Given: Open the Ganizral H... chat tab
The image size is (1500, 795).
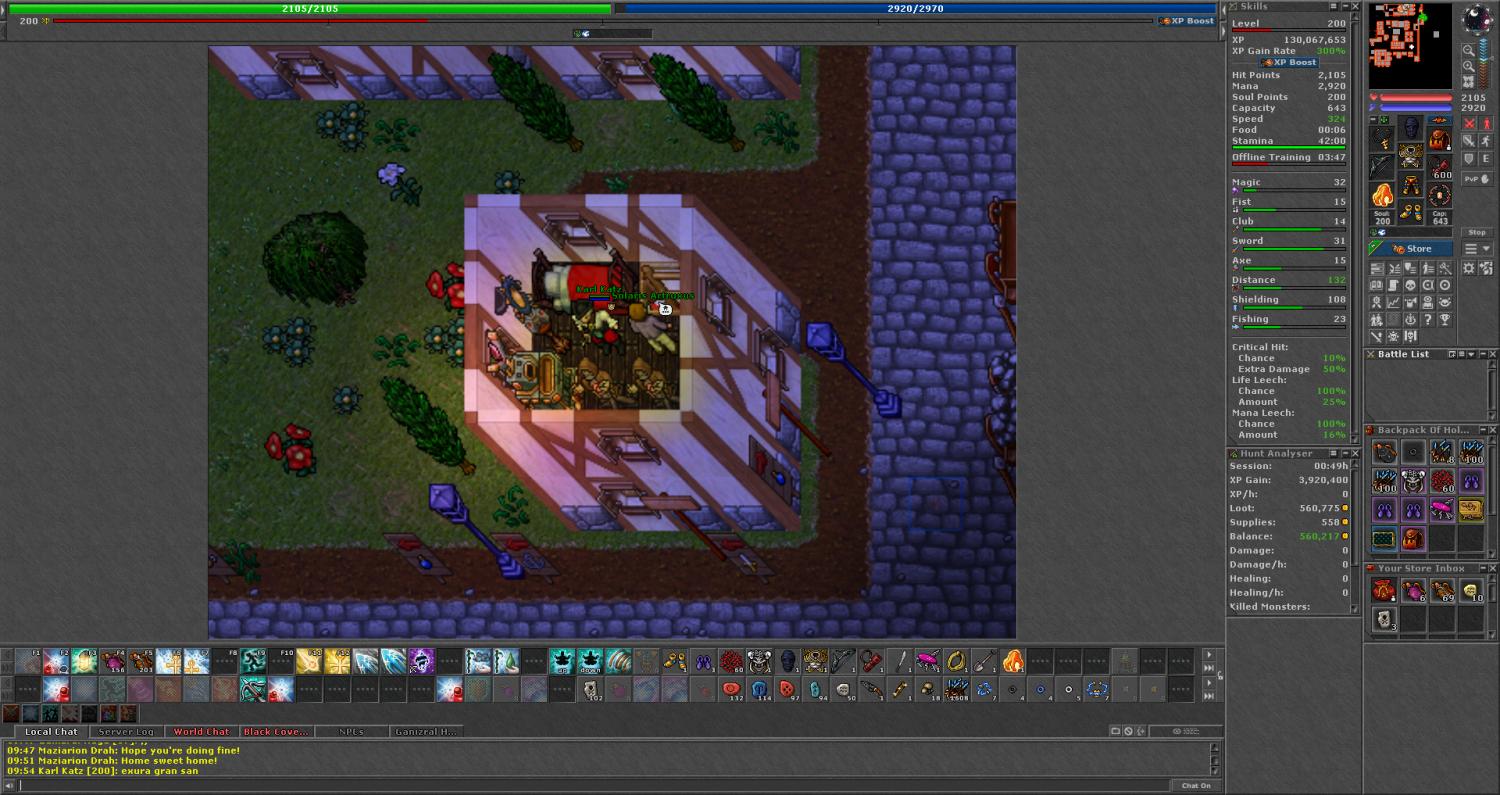Looking at the screenshot, I should point(426,732).
